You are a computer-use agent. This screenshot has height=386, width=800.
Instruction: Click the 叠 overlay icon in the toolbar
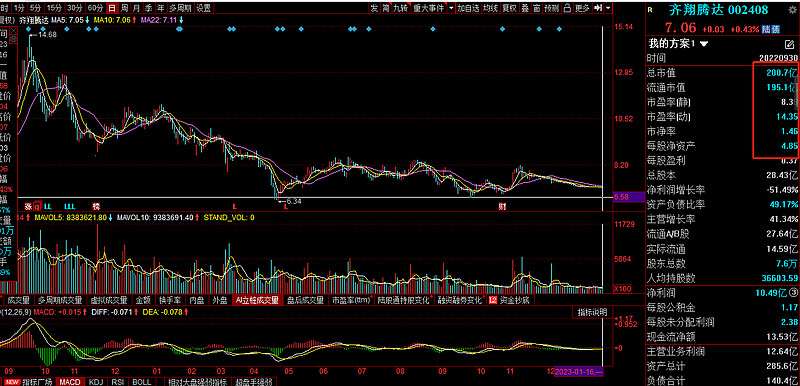coord(524,8)
